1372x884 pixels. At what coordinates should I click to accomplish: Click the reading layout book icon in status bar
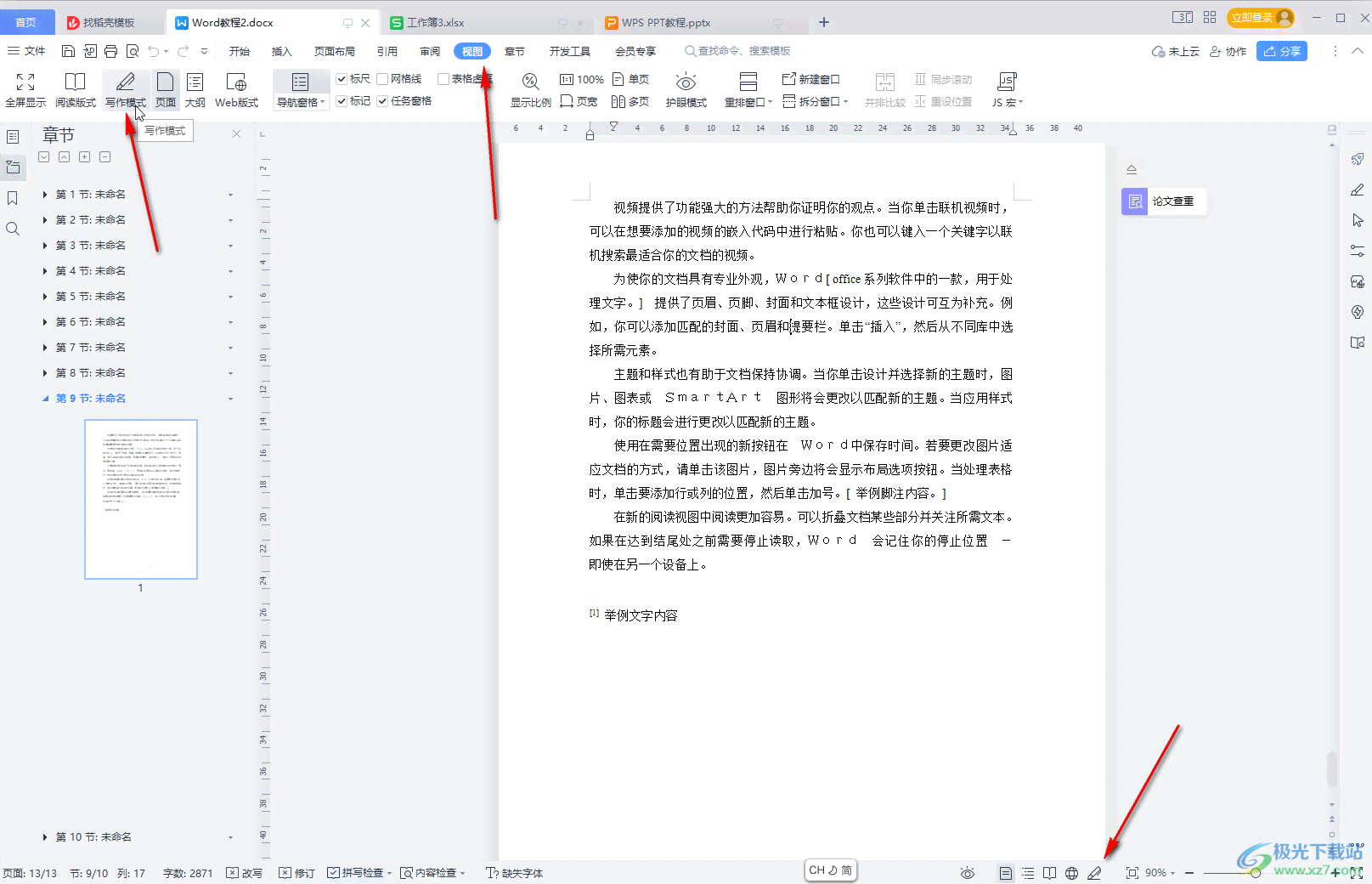[1050, 873]
